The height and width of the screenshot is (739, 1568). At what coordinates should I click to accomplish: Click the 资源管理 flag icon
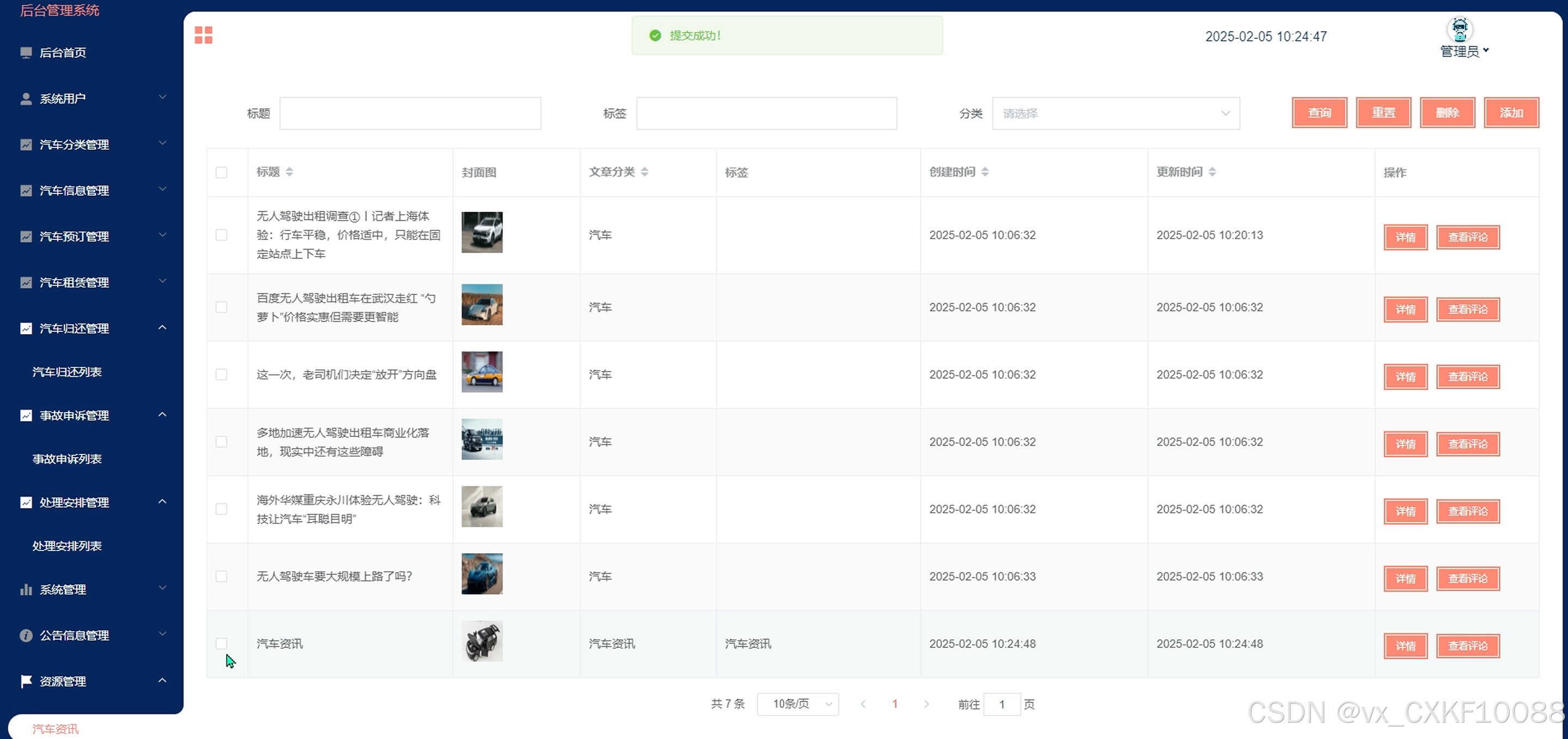pyautogui.click(x=26, y=681)
